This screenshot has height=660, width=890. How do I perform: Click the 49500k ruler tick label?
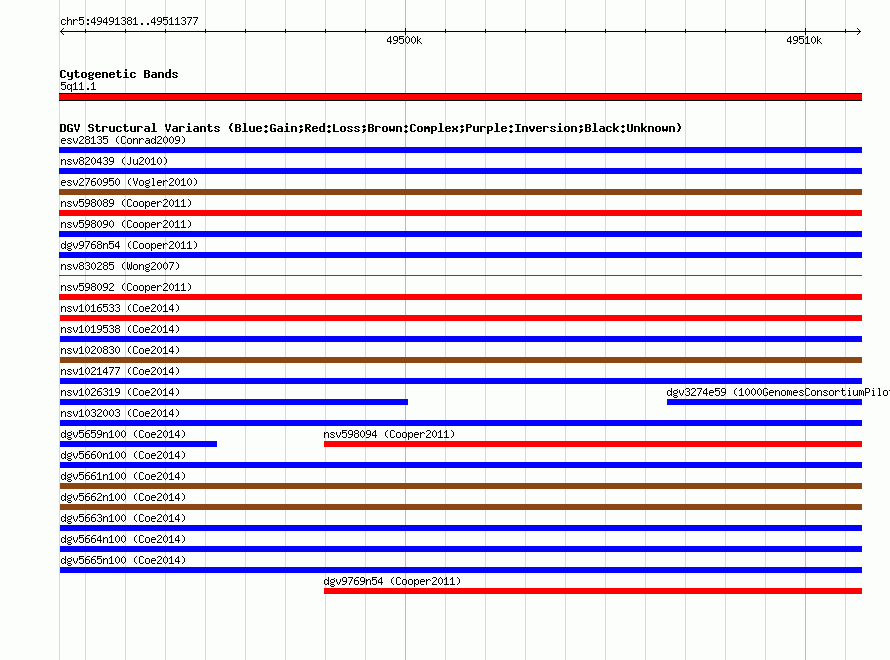click(404, 40)
